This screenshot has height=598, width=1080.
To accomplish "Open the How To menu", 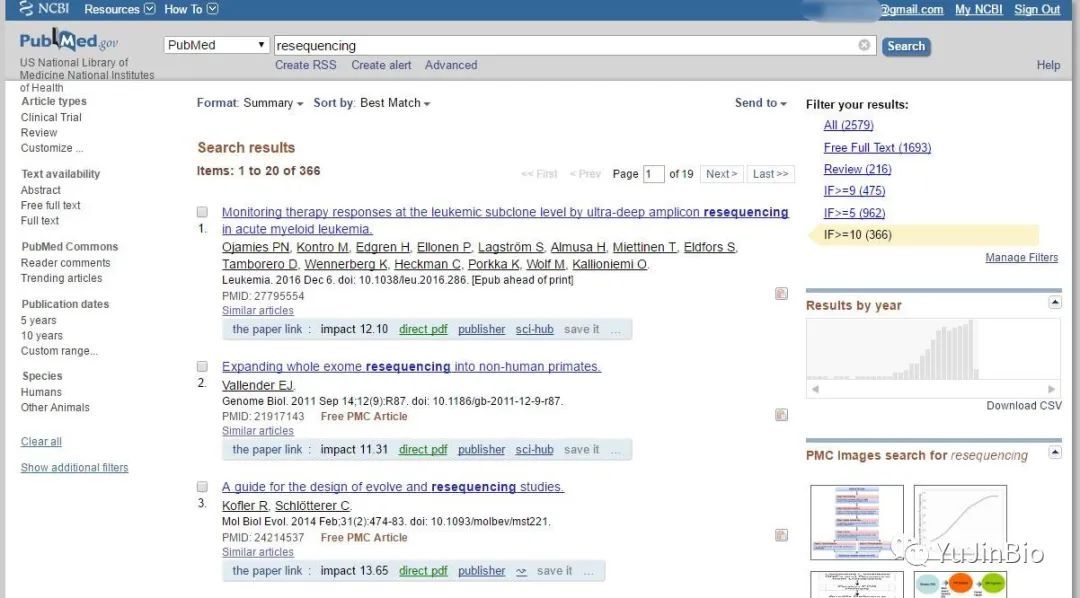I will pyautogui.click(x=191, y=9).
